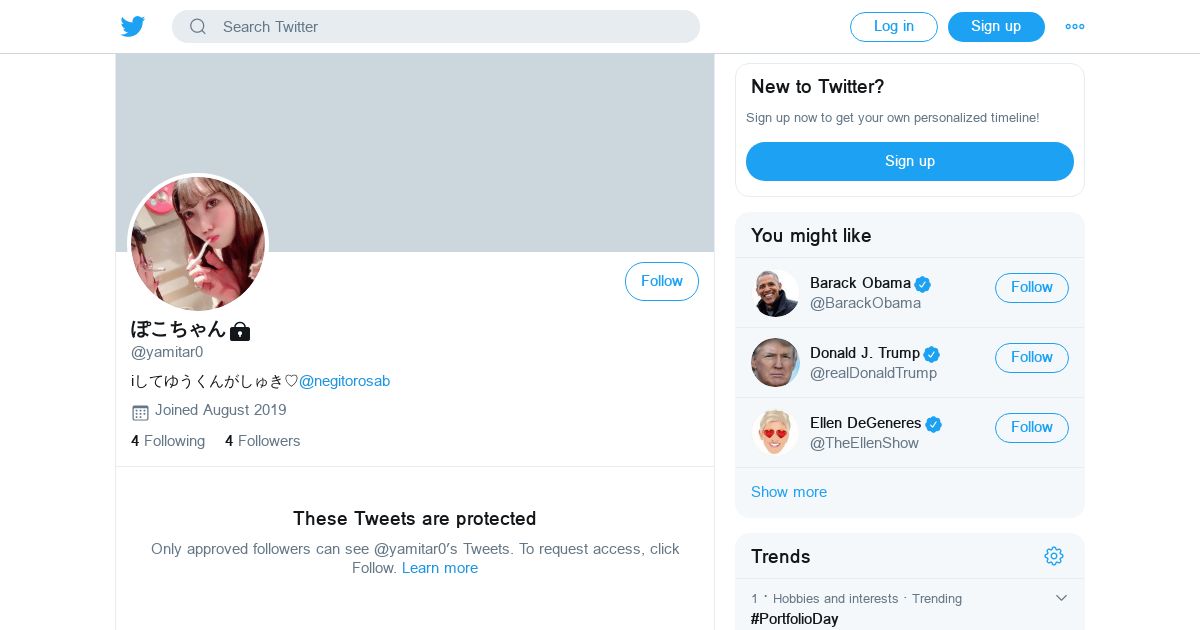The width and height of the screenshot is (1200, 630).
Task: Click Ellen DeGeneres's avatar
Action: (x=775, y=433)
